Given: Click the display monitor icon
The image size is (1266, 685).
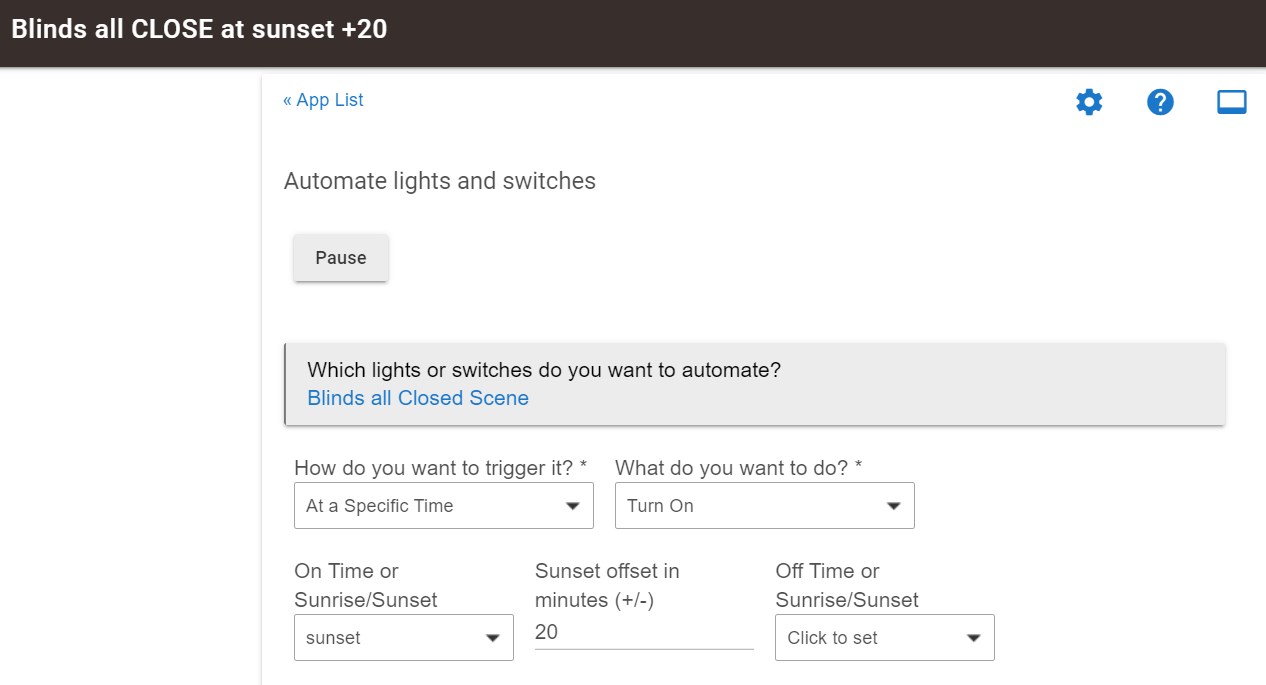Looking at the screenshot, I should (x=1231, y=102).
